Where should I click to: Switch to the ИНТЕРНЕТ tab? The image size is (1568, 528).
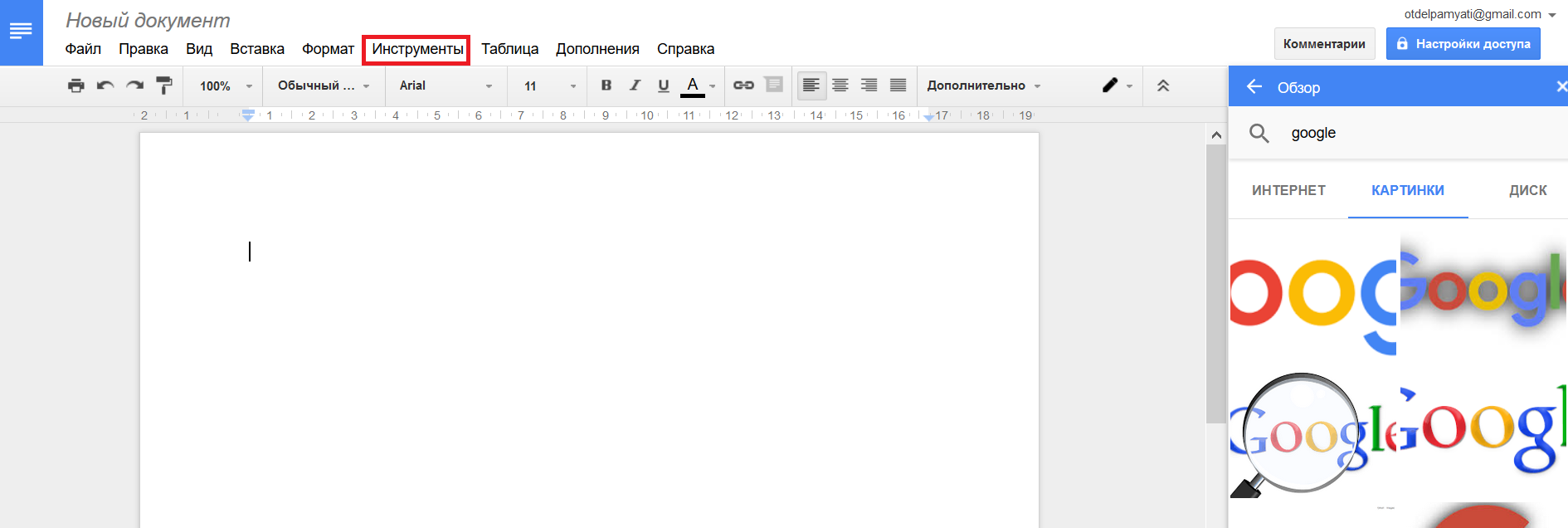(x=1288, y=191)
